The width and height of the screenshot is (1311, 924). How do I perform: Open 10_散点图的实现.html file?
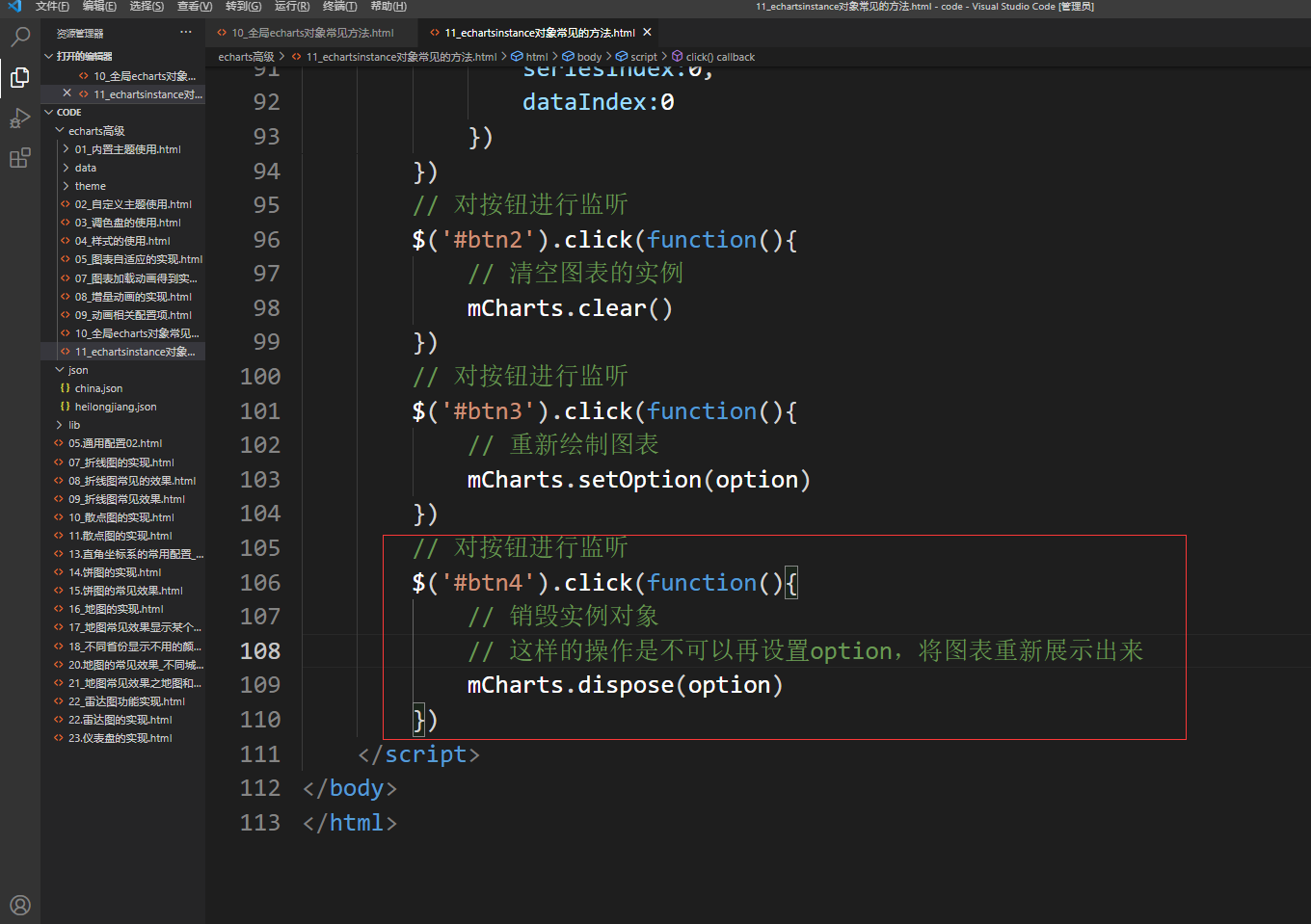[x=122, y=516]
